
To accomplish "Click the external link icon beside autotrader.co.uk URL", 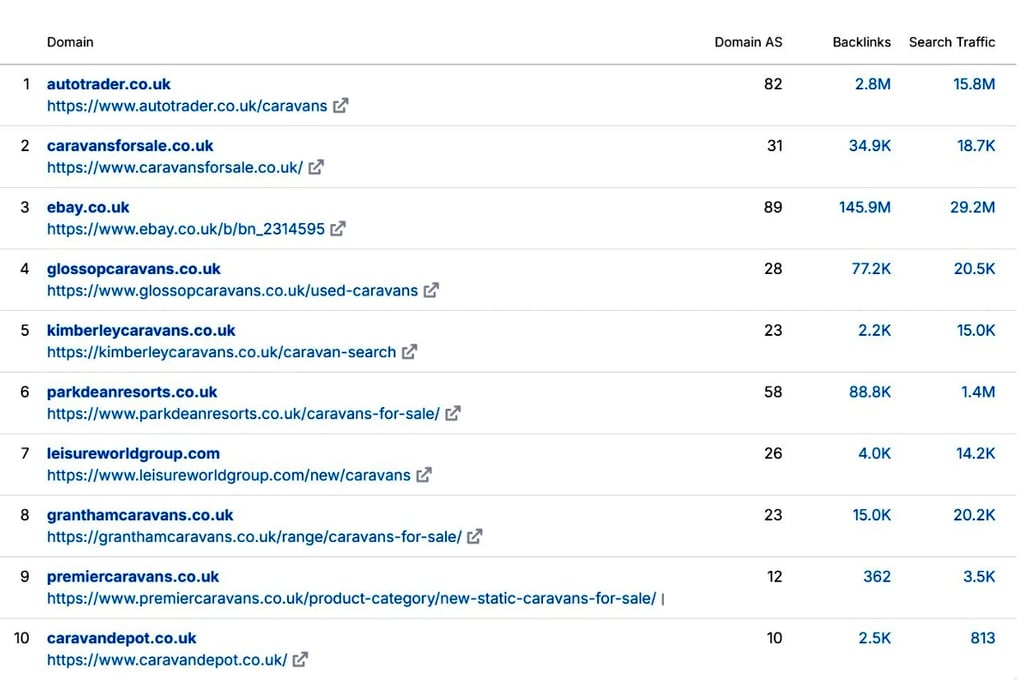I will point(340,105).
